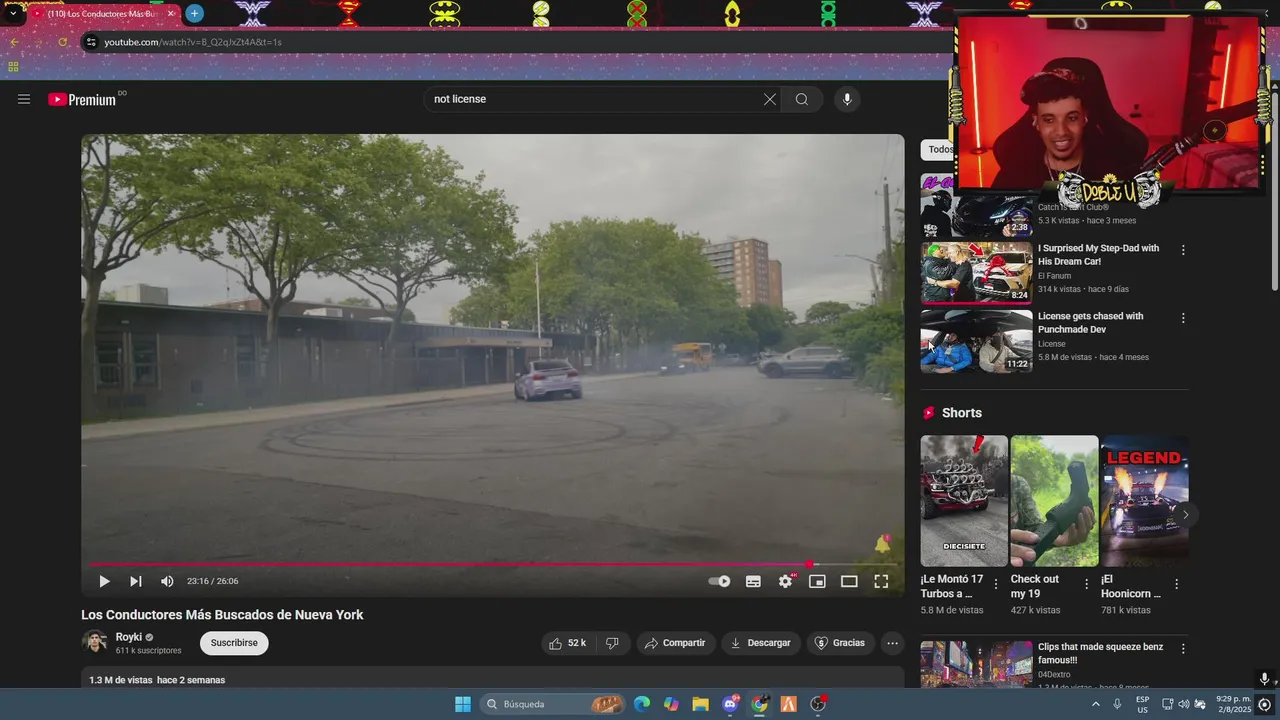This screenshot has height=720, width=1280.
Task: Open the LEGEND Hoonicorn Short thumbnail
Action: (1144, 501)
